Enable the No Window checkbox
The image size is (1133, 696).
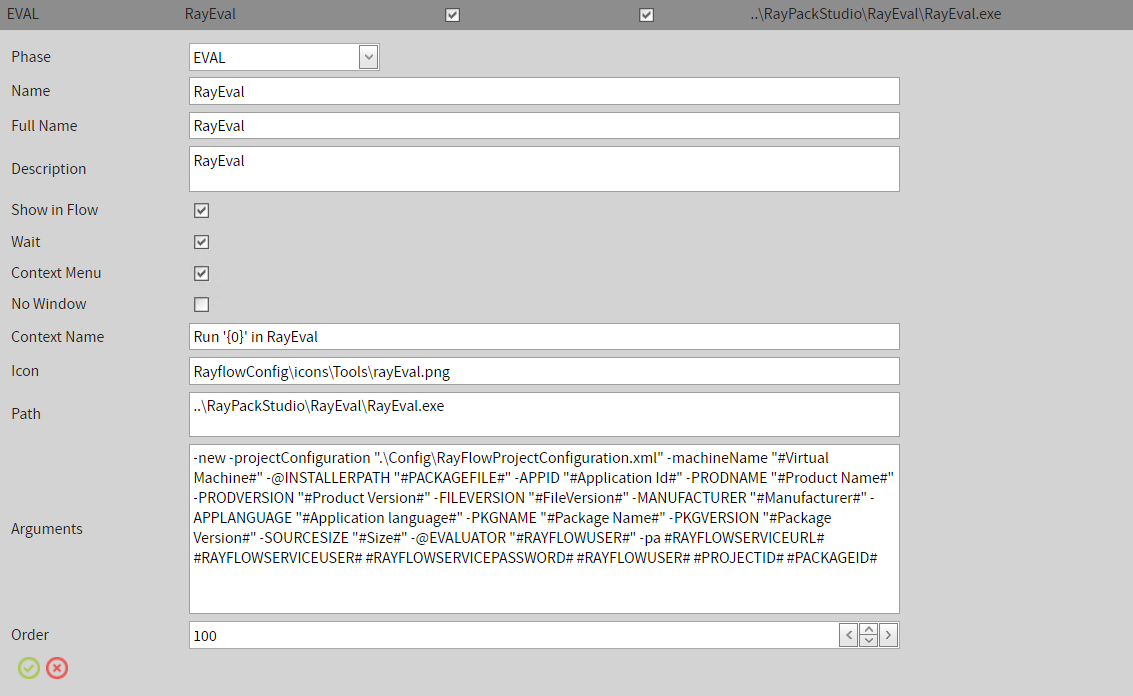tap(202, 304)
